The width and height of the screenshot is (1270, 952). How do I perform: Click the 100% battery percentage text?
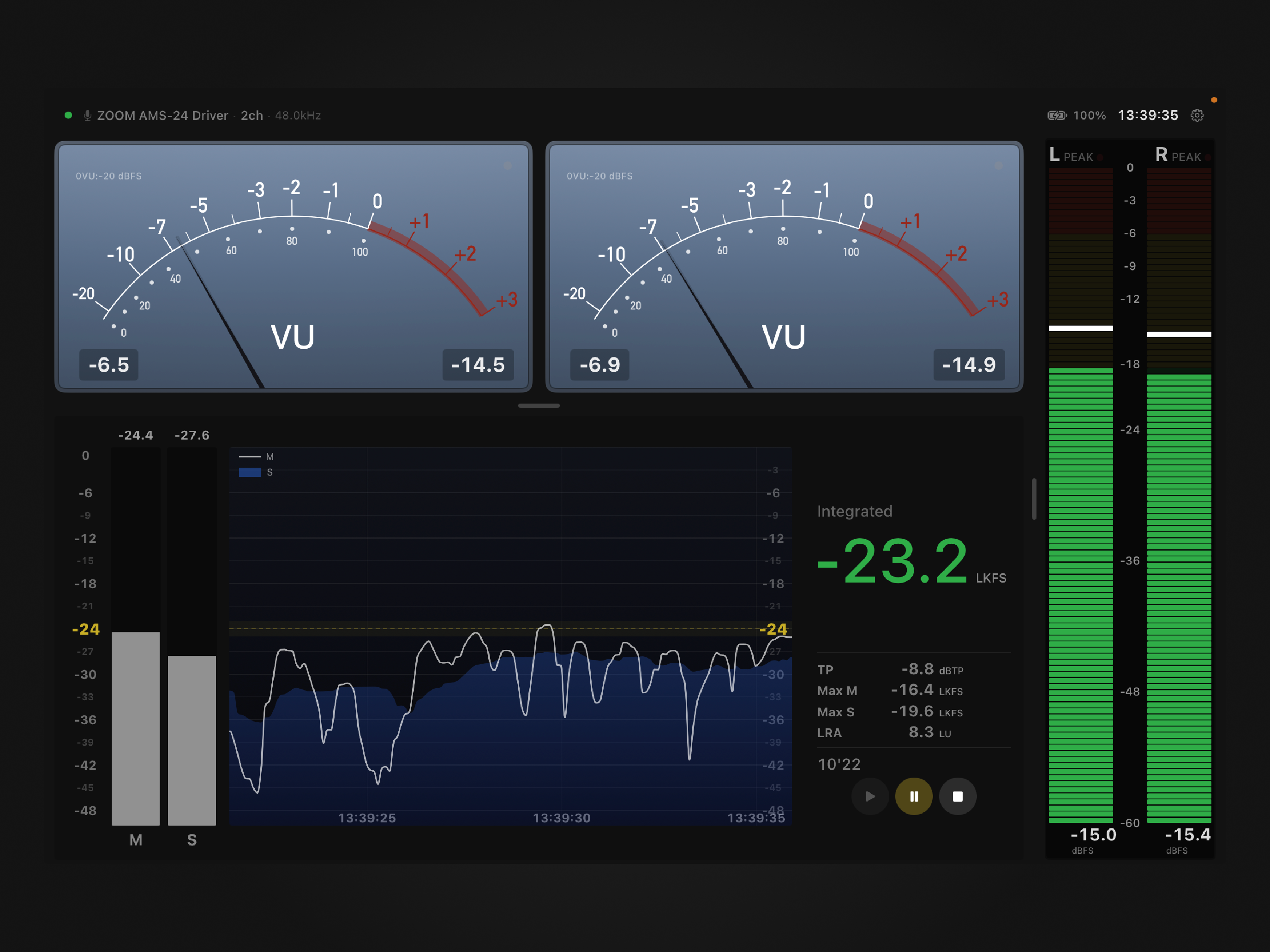pyautogui.click(x=1089, y=115)
